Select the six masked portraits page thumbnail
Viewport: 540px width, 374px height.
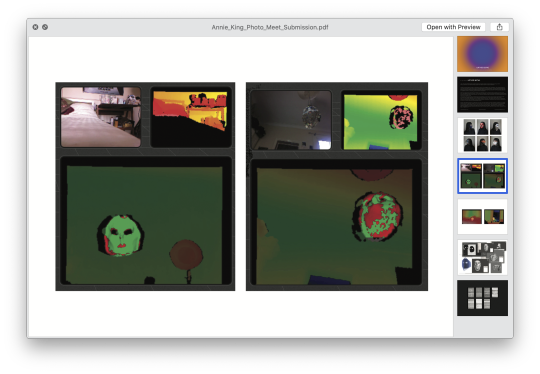click(482, 135)
